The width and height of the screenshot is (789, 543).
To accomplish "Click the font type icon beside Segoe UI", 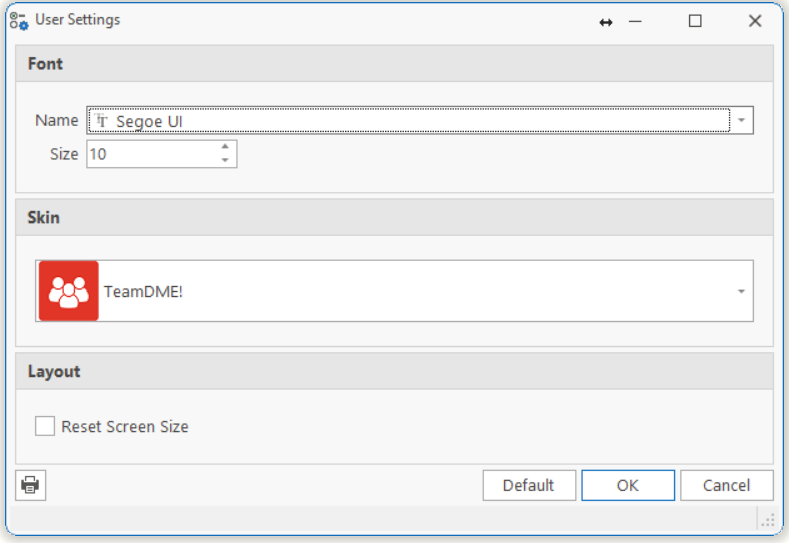I will coord(102,121).
